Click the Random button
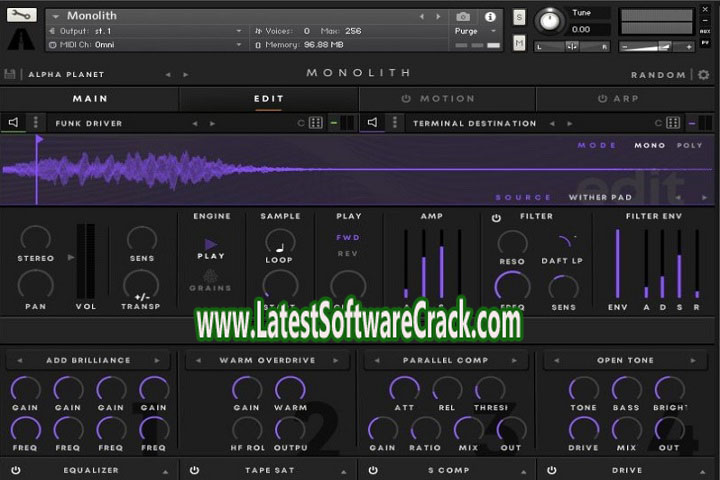Screen dimensions: 720x480 (658, 75)
